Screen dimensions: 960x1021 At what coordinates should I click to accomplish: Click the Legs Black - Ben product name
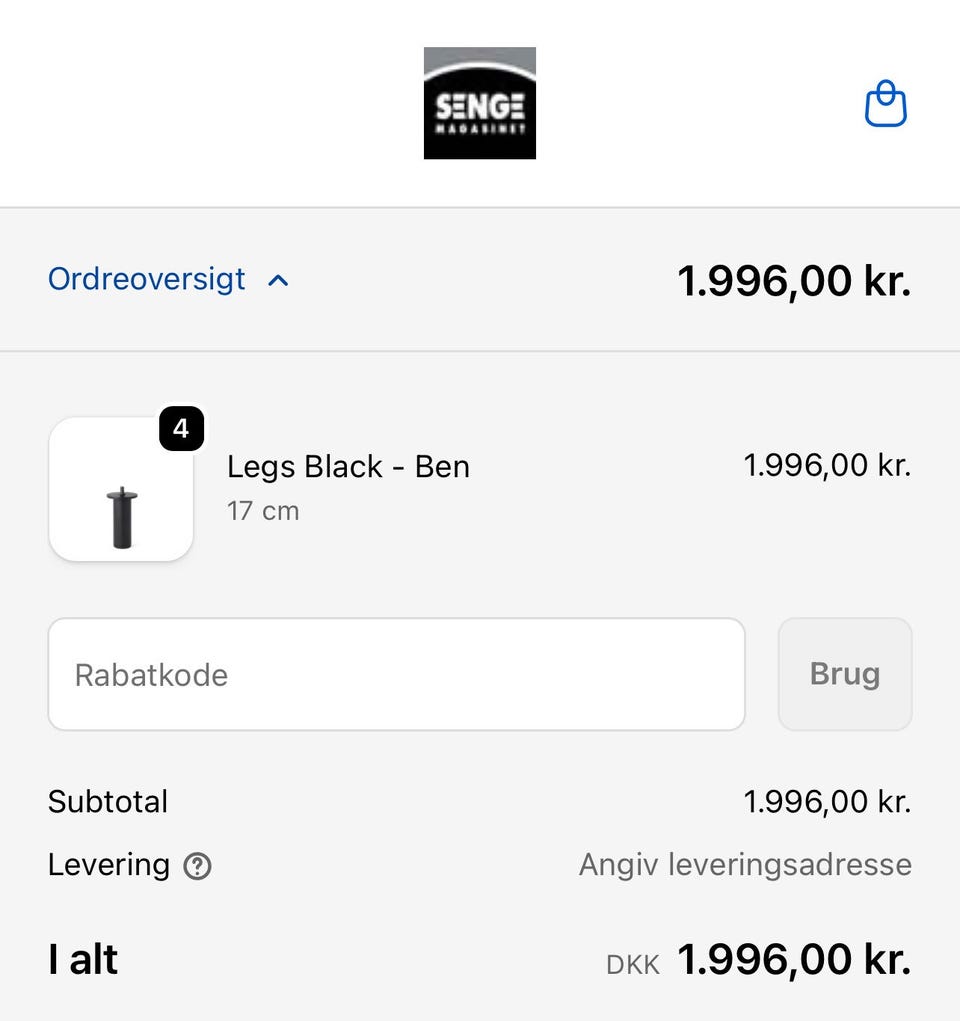(x=348, y=467)
